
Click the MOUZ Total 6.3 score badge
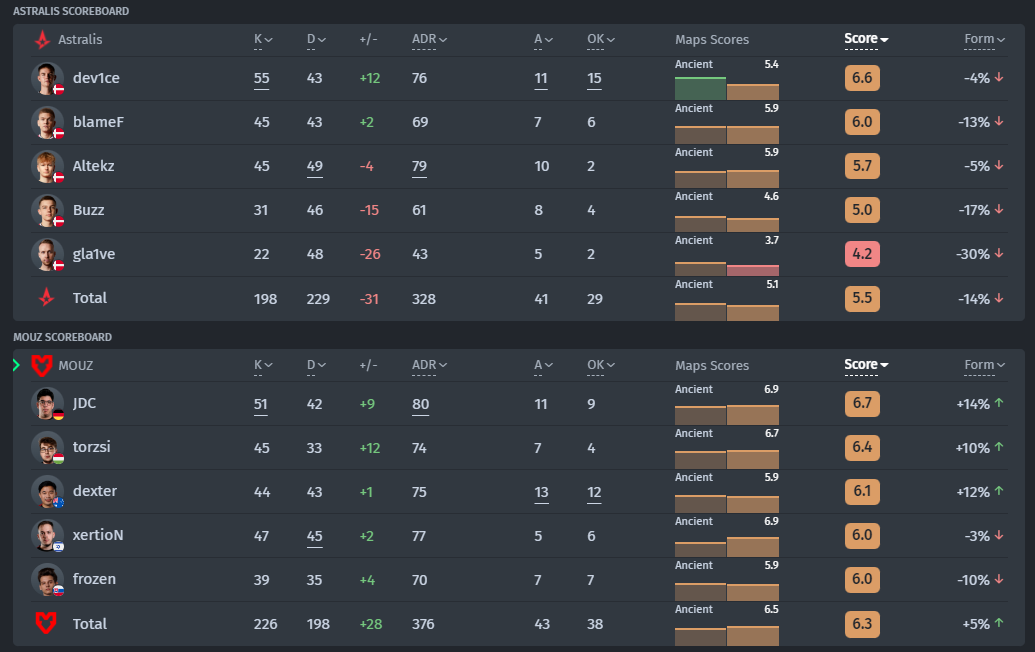click(862, 624)
